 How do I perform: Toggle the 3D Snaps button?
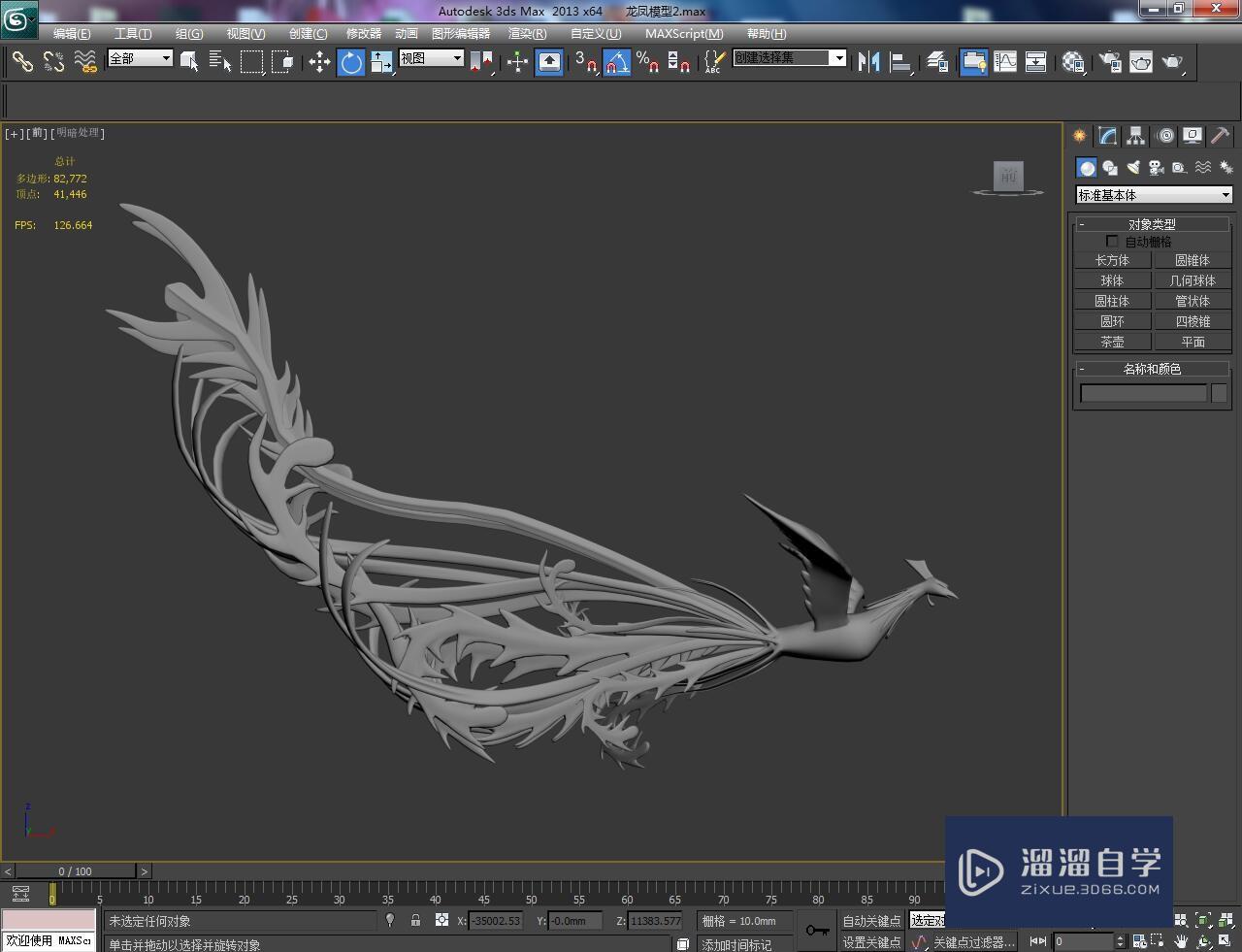pyautogui.click(x=585, y=62)
